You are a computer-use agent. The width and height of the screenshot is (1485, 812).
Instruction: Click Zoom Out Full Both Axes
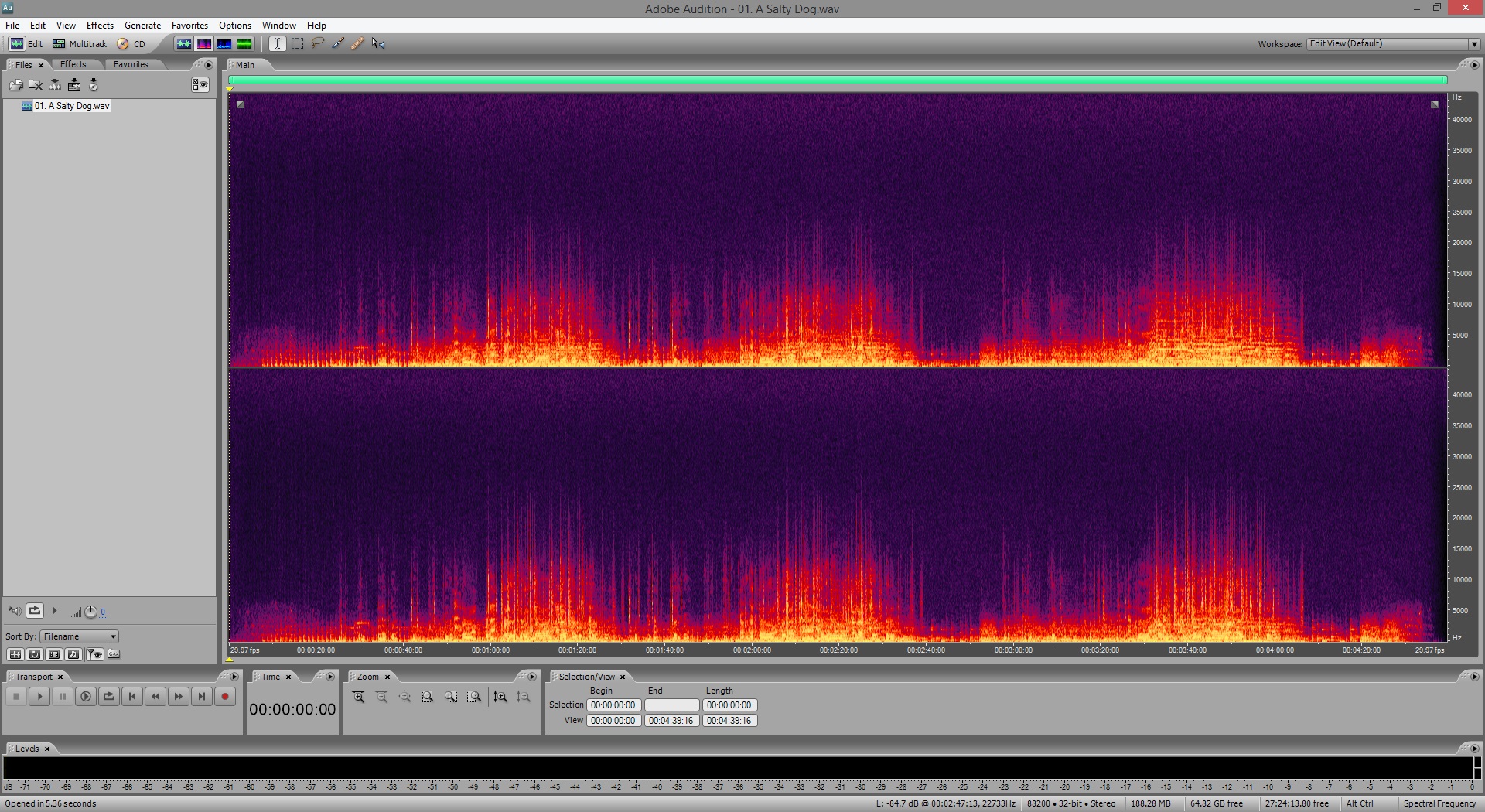click(405, 697)
